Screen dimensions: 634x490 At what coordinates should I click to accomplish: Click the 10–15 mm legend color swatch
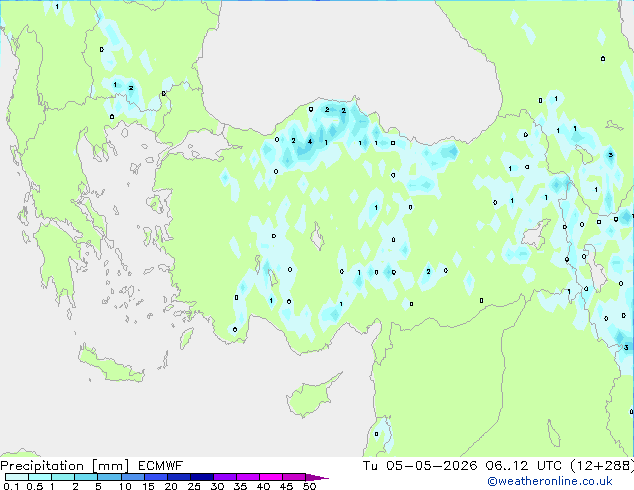click(x=132, y=477)
